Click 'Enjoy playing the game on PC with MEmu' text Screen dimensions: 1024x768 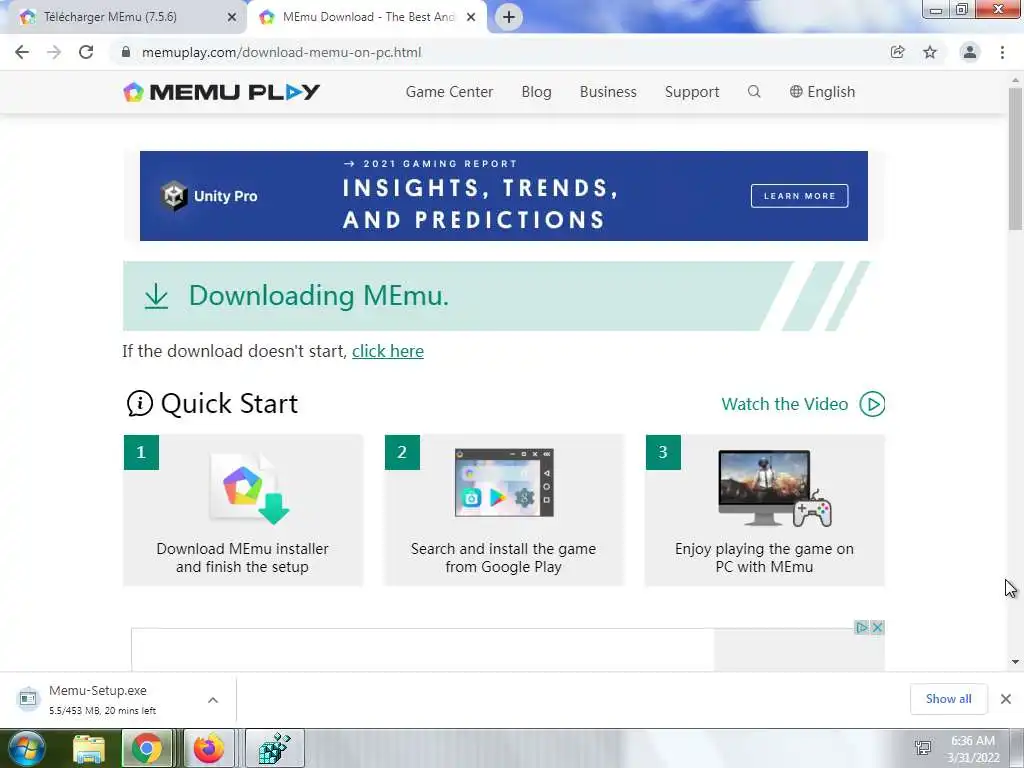pyautogui.click(x=764, y=558)
